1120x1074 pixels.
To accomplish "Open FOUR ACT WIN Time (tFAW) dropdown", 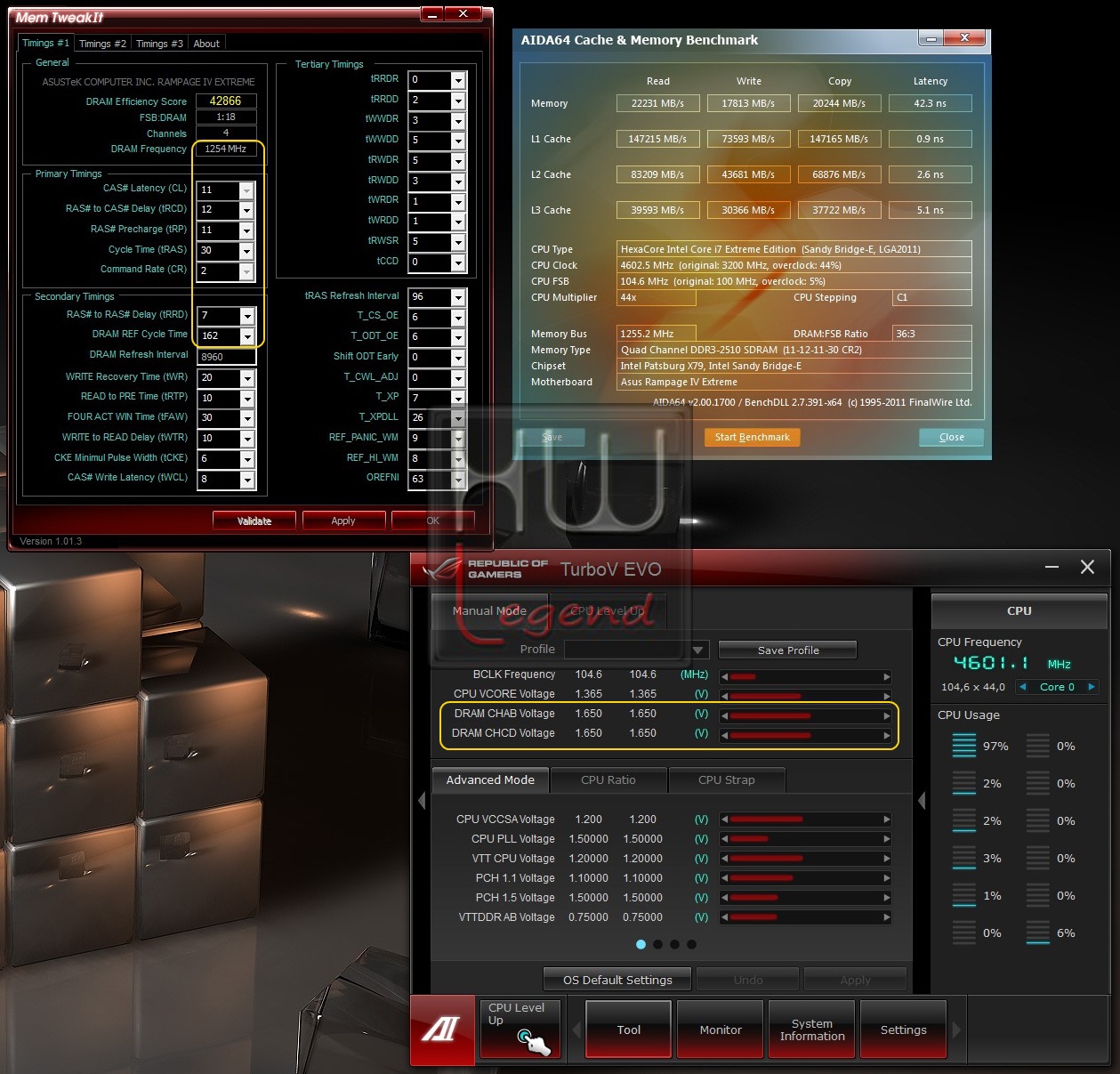I will 246,419.
